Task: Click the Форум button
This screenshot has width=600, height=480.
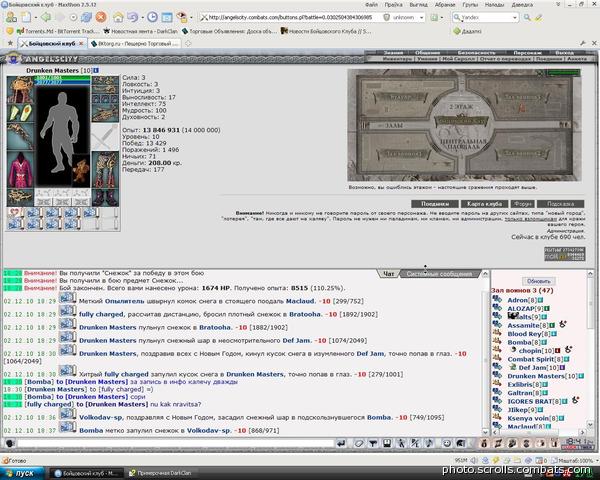Action: click(522, 204)
